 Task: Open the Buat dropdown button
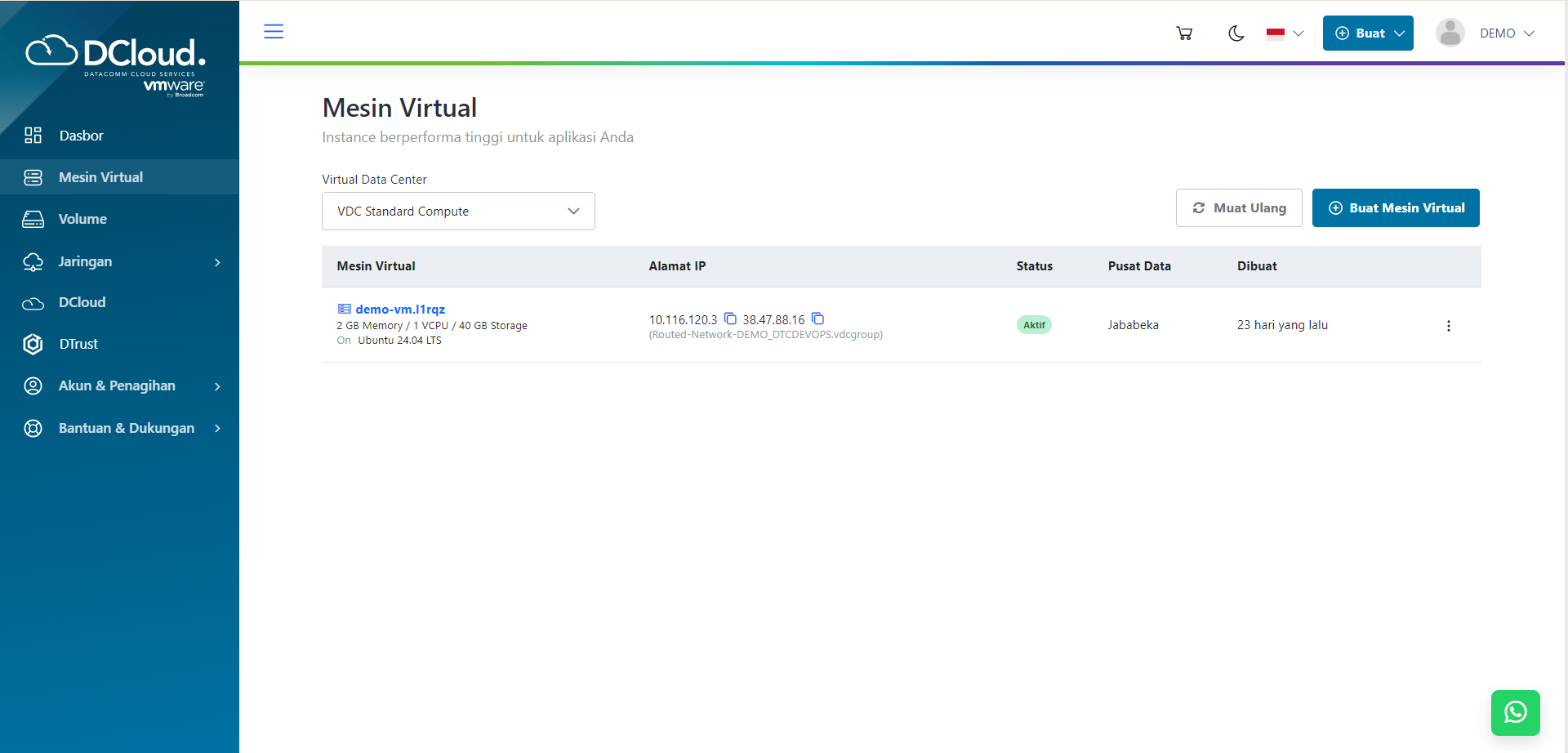click(x=1368, y=33)
